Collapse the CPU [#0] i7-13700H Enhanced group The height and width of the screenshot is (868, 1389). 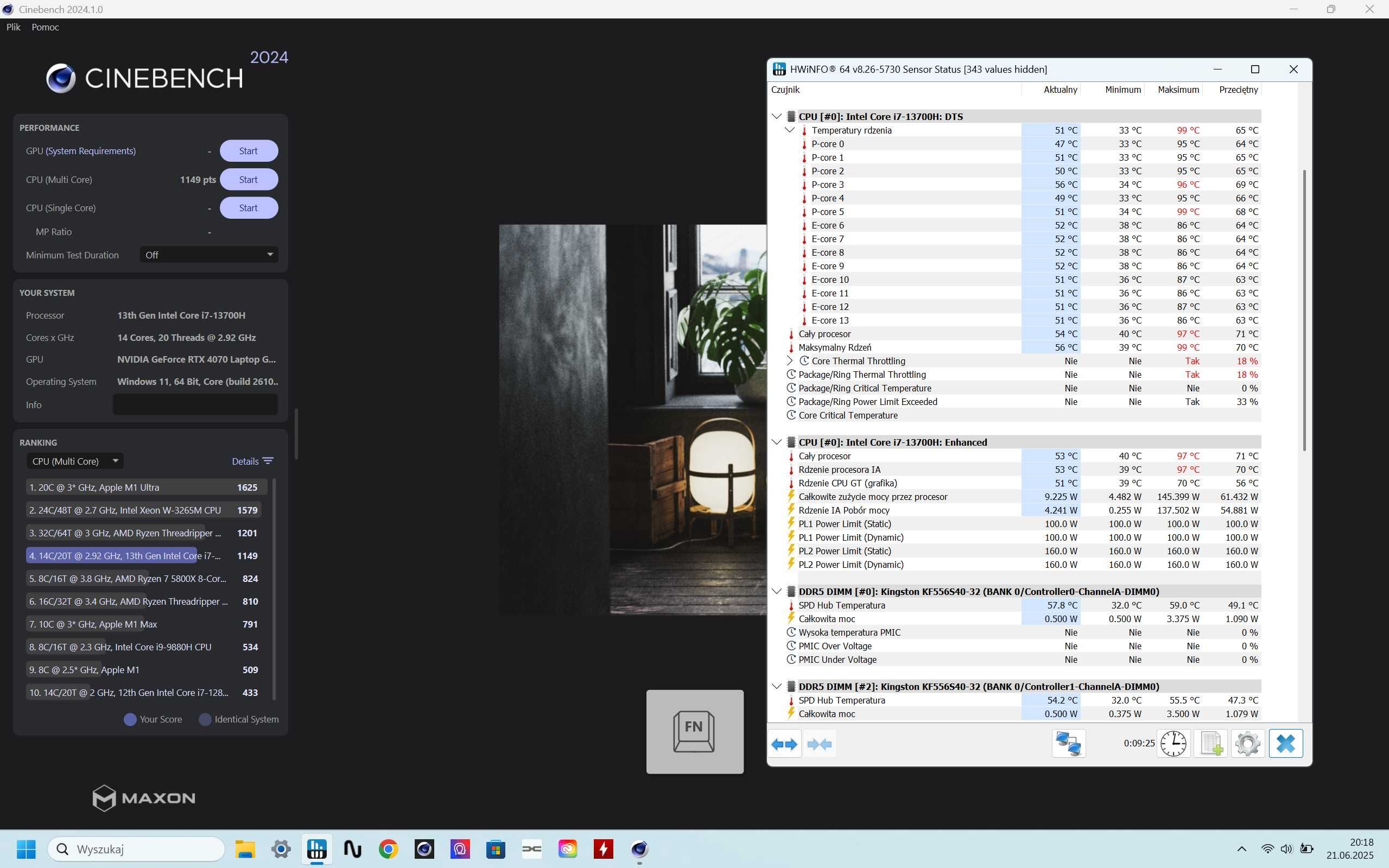[x=777, y=442]
